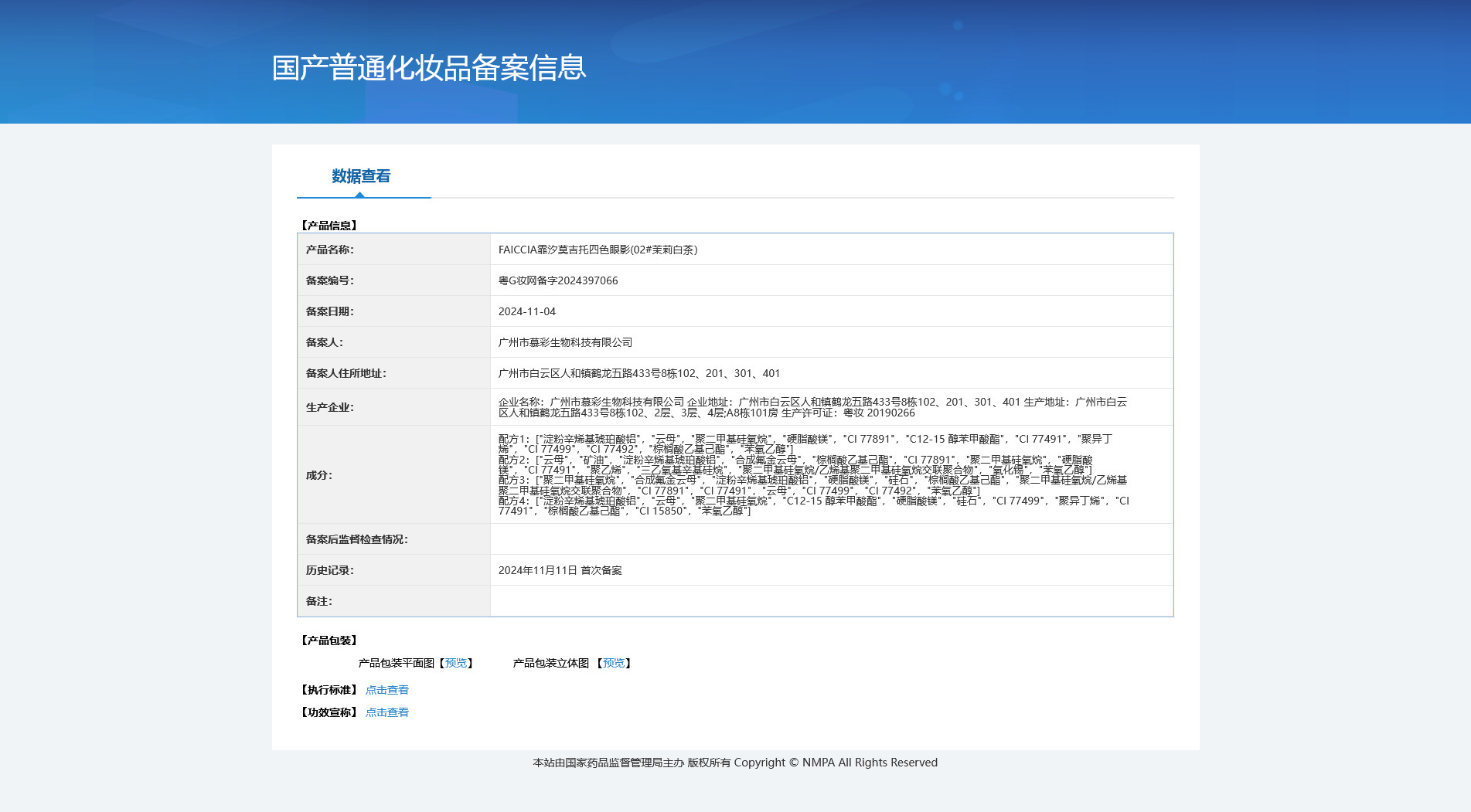Click the 产品信息 section heading
Screen dimensions: 1471x812
(329, 226)
